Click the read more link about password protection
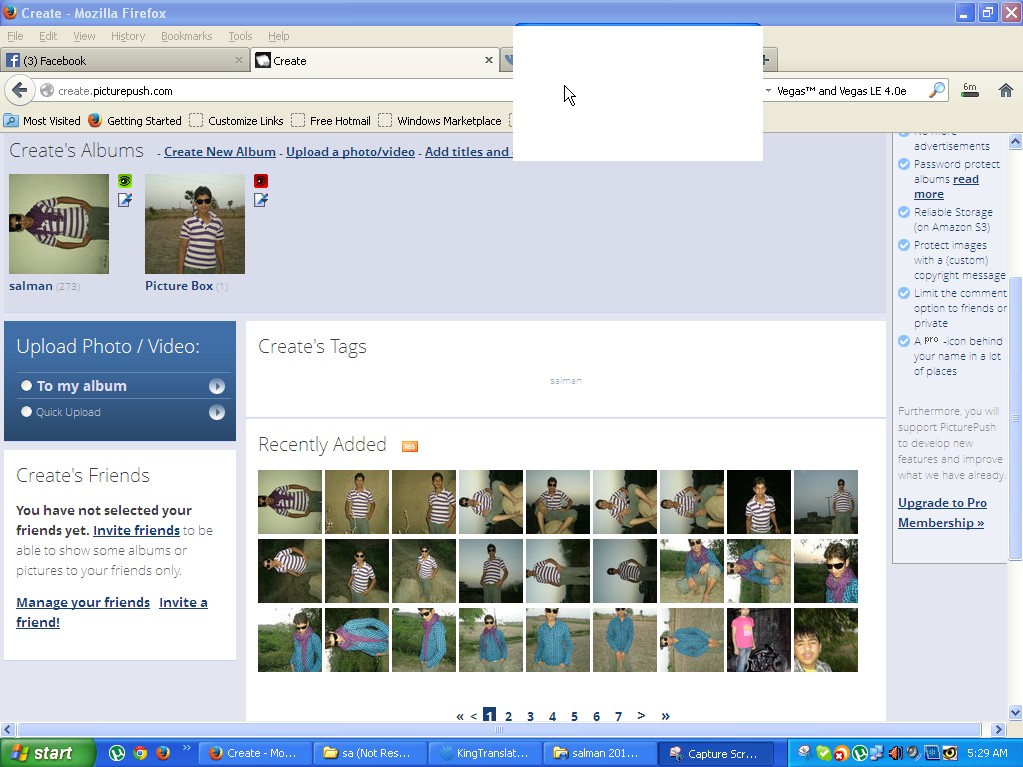The height and width of the screenshot is (767, 1023). [945, 187]
